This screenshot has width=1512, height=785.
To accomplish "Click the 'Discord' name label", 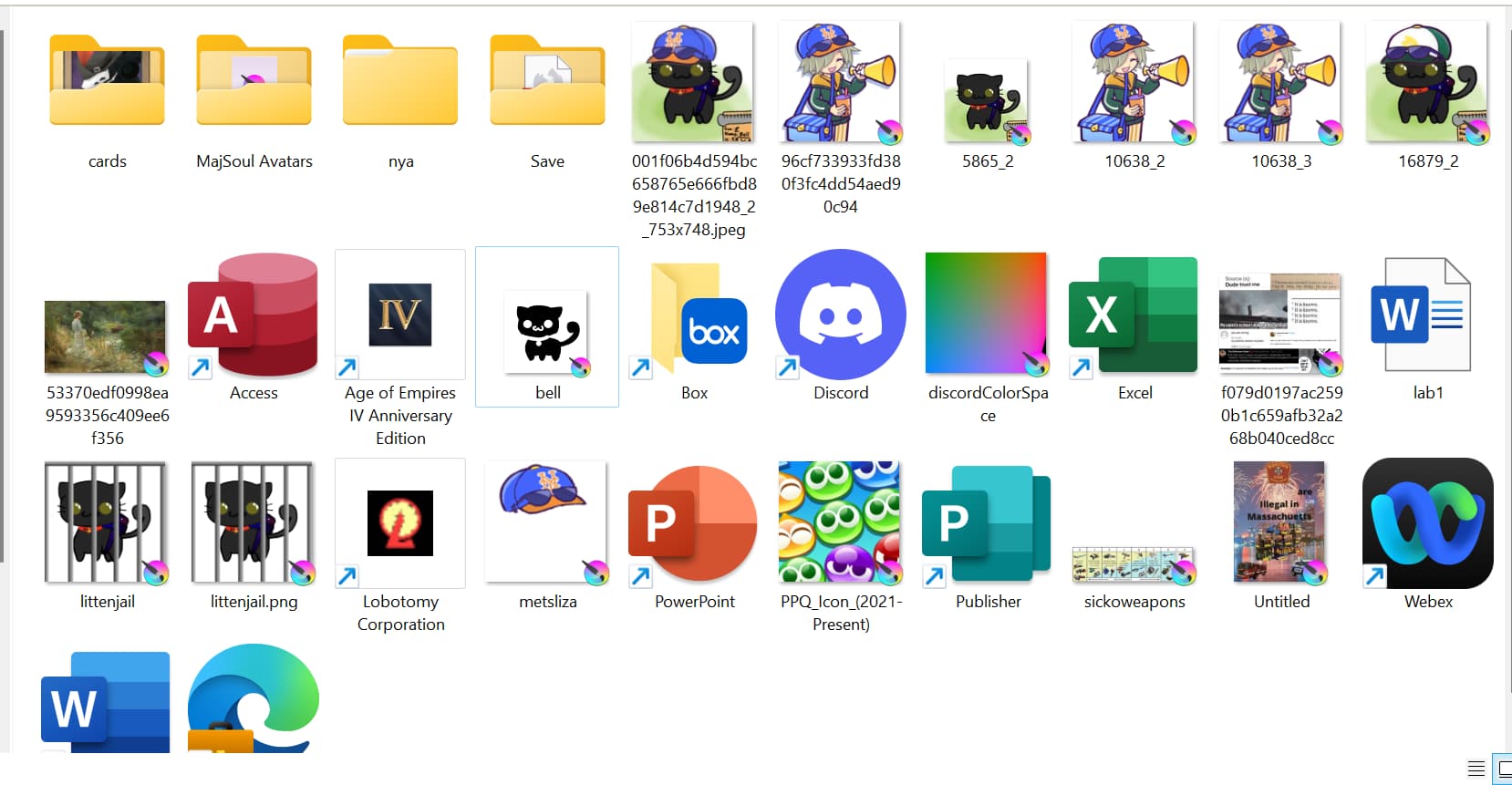I will [841, 393].
